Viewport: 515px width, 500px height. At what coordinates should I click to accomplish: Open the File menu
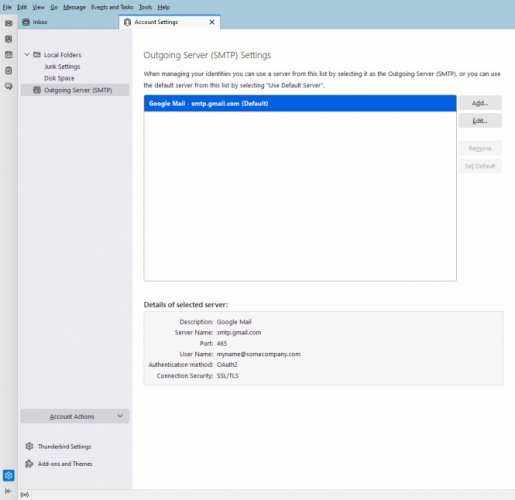(x=7, y=7)
